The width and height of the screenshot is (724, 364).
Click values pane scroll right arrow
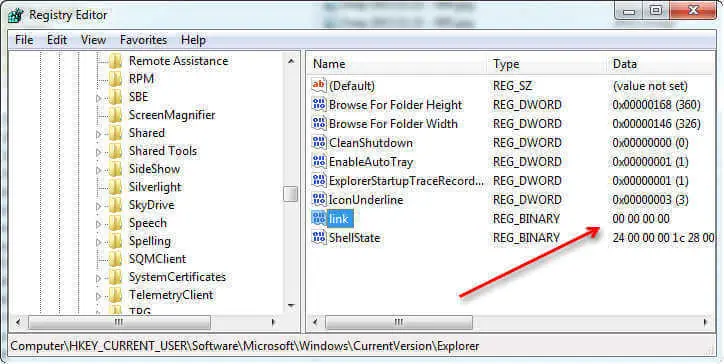pos(706,322)
